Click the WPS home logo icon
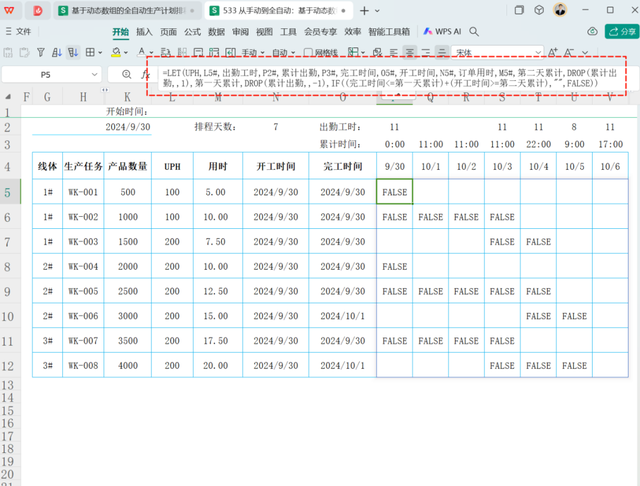 point(9,10)
